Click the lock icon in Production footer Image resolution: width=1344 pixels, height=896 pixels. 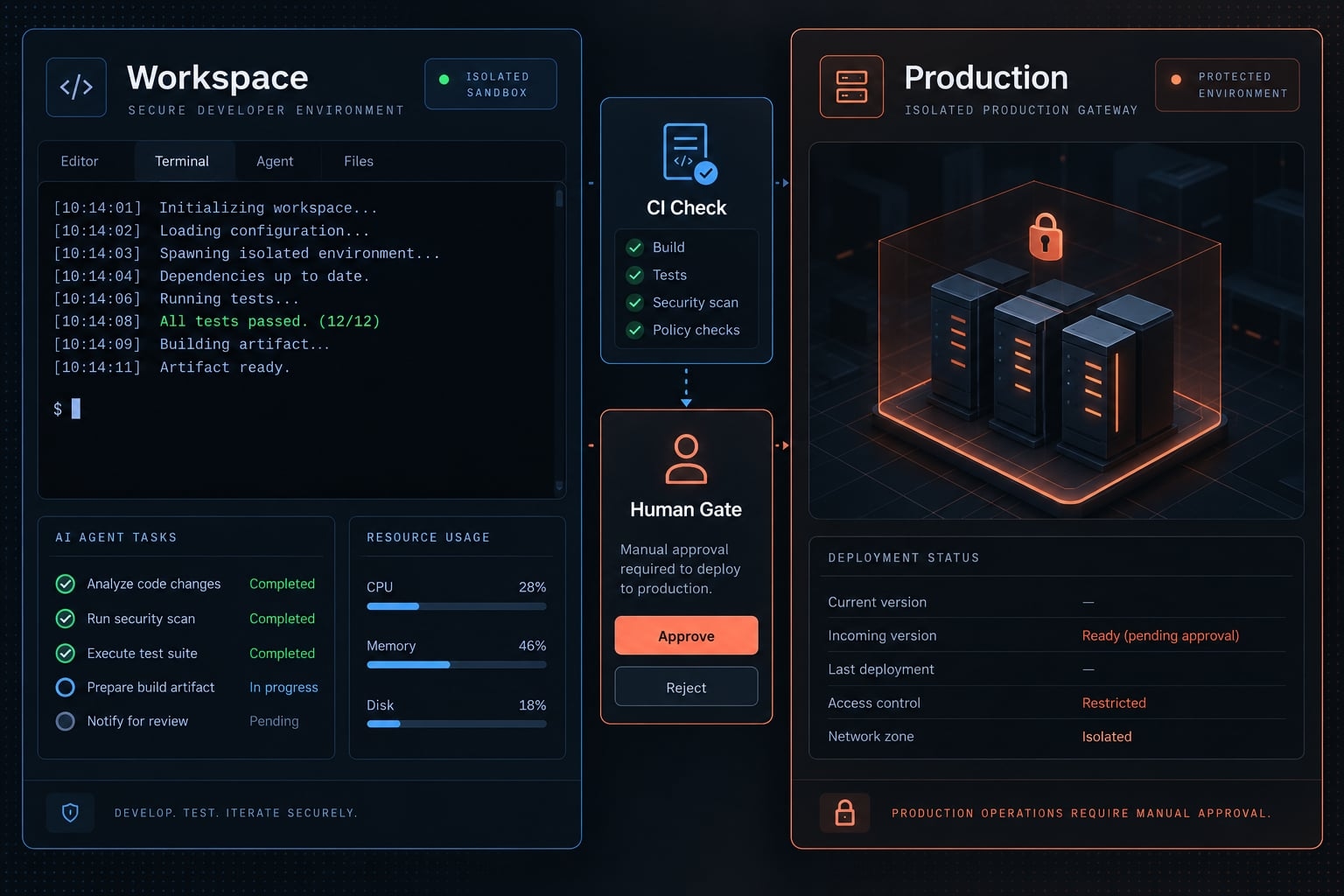[844, 813]
